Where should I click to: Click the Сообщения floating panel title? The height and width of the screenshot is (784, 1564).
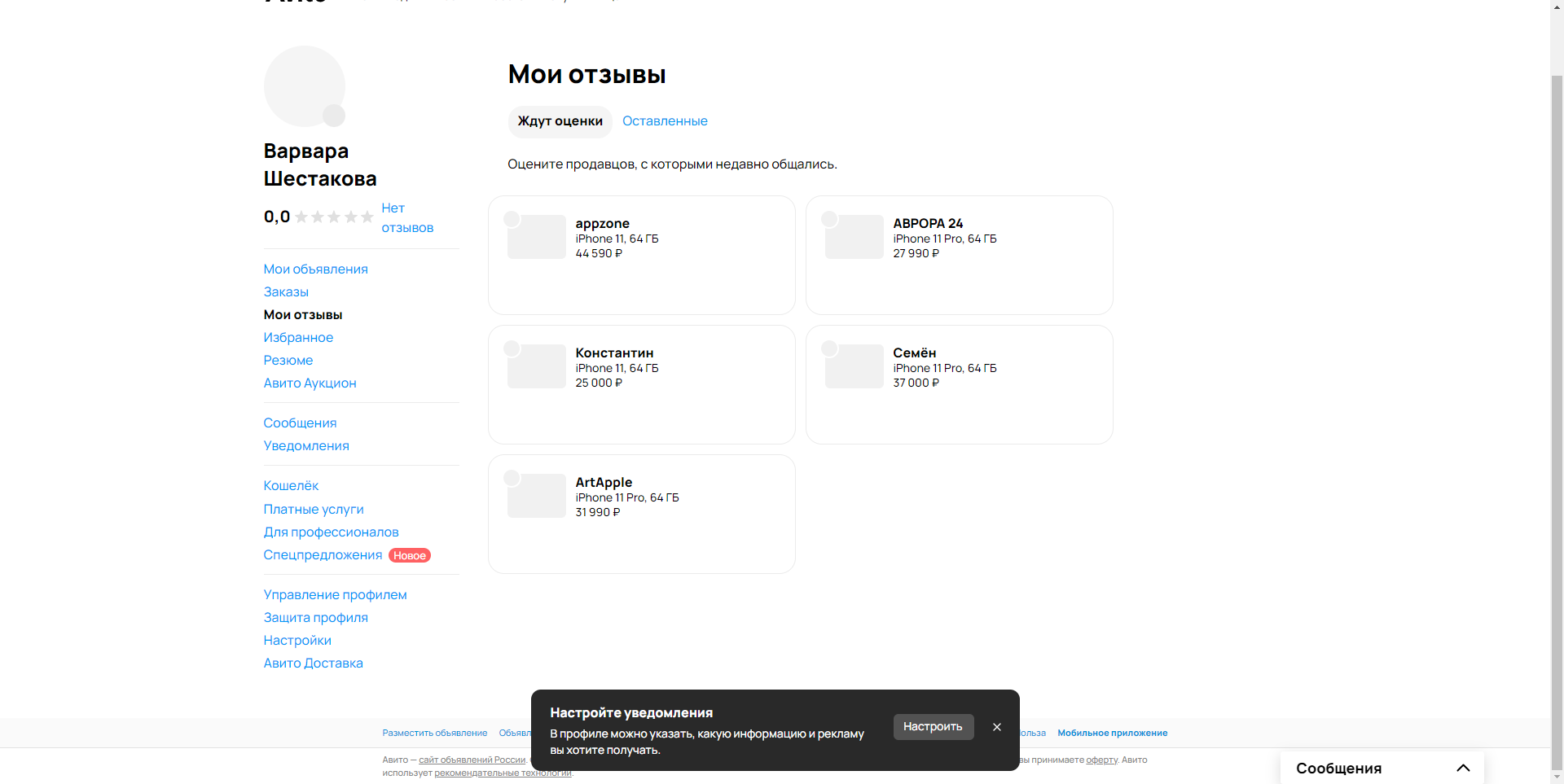[x=1338, y=769]
